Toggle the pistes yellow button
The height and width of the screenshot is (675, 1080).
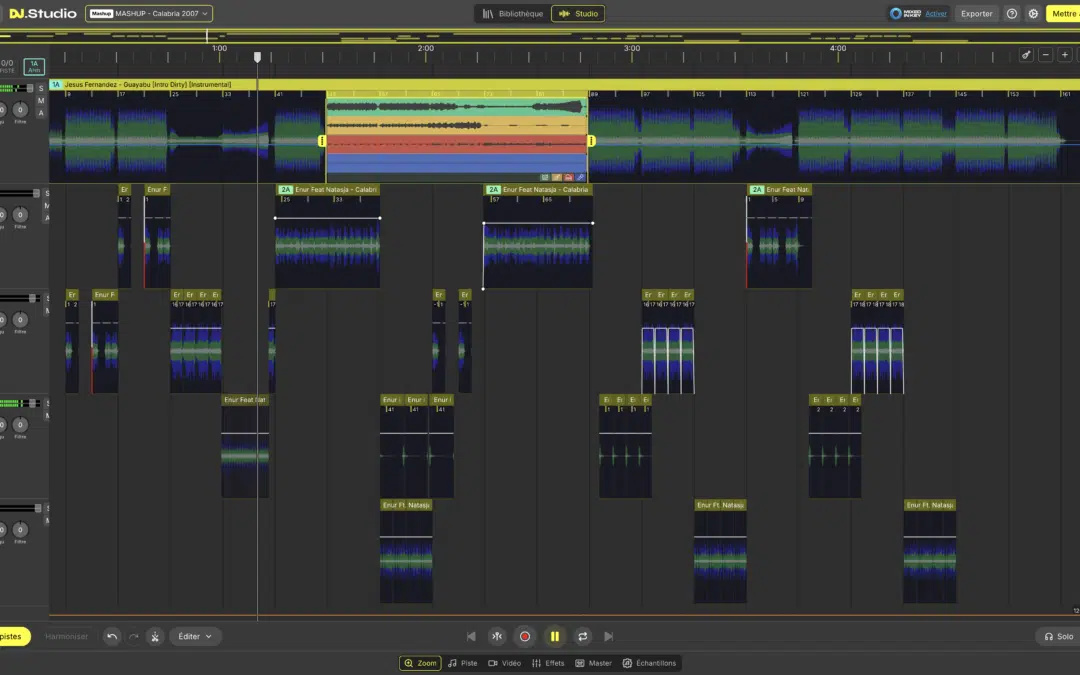[x=14, y=636]
